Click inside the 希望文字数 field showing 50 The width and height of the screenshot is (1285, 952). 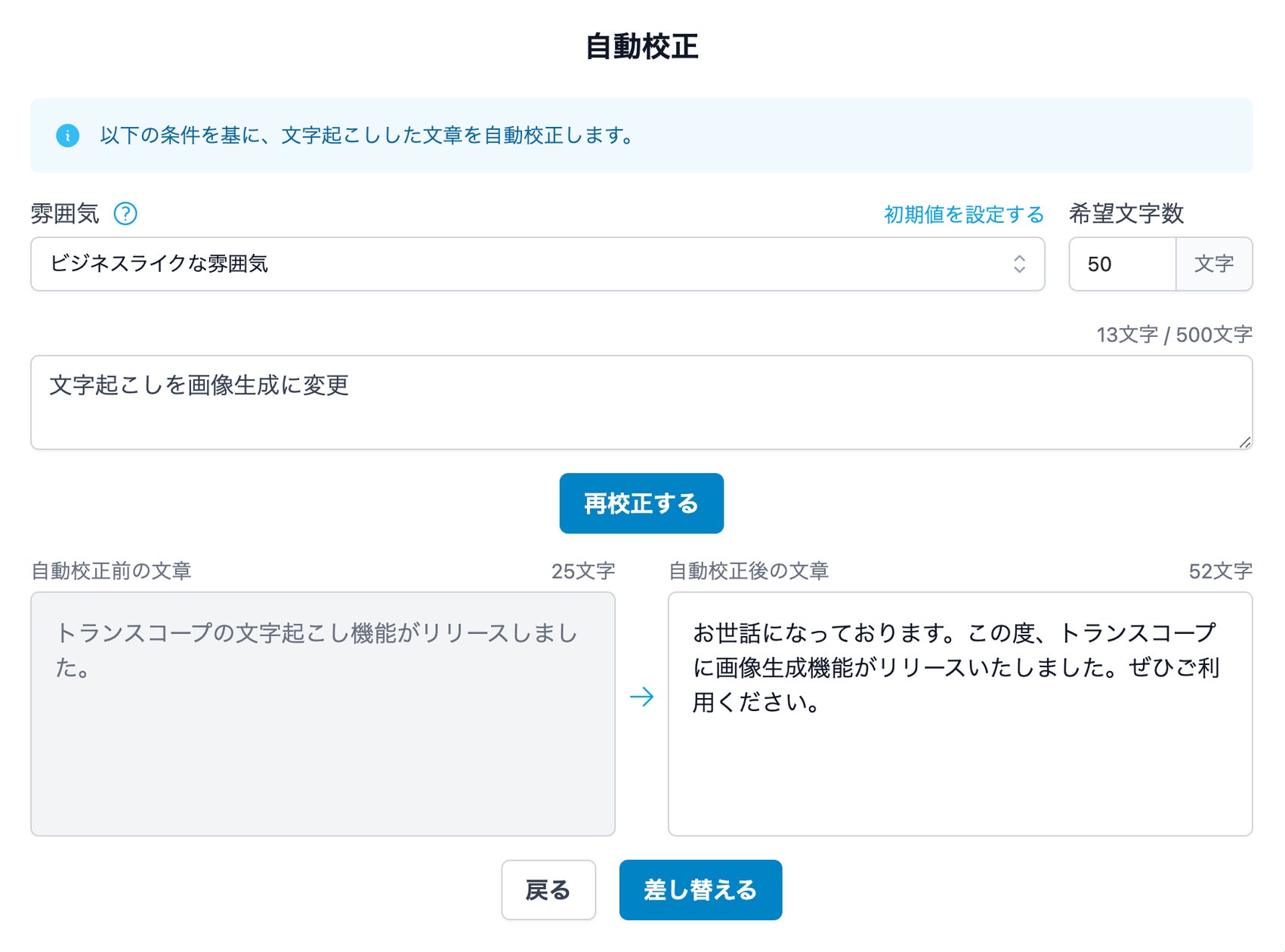[x=1122, y=264]
